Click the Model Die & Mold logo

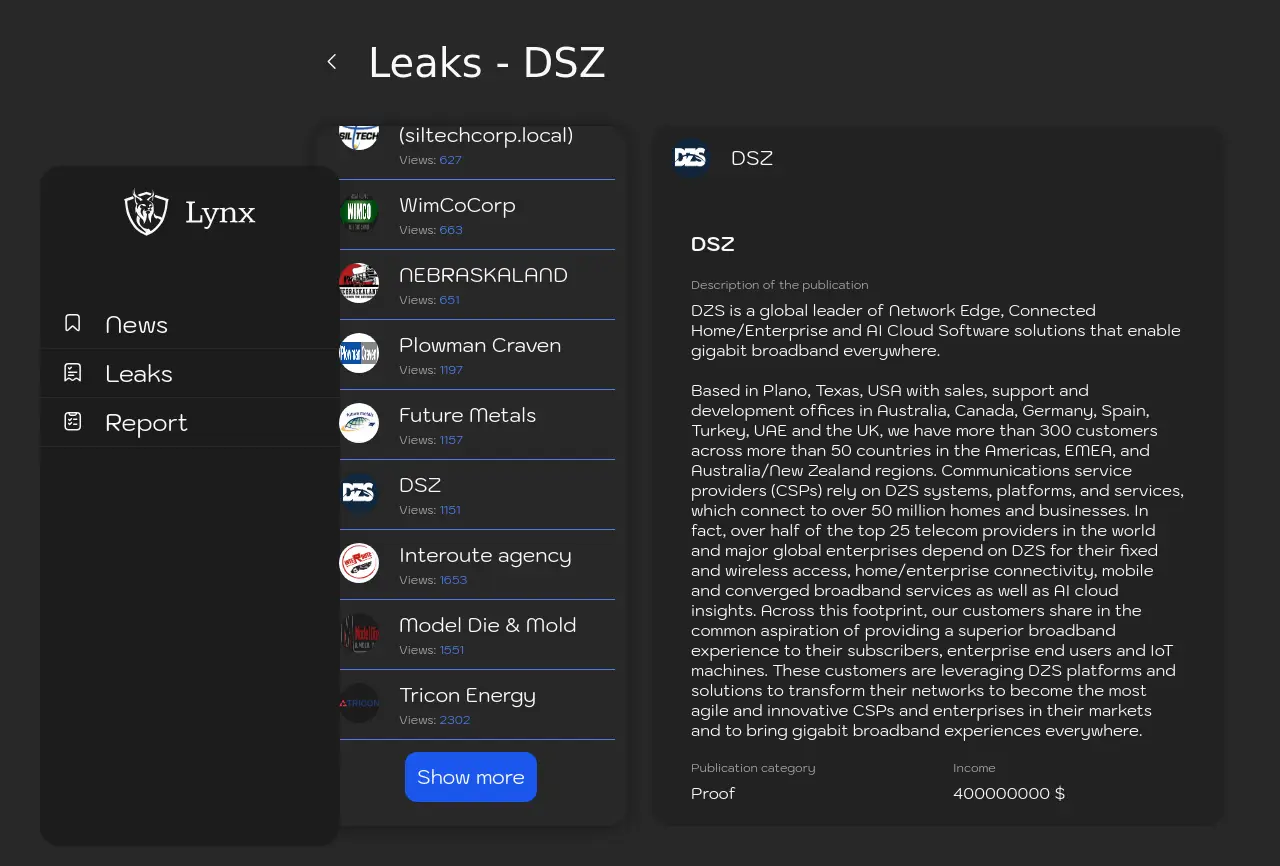pyautogui.click(x=359, y=633)
